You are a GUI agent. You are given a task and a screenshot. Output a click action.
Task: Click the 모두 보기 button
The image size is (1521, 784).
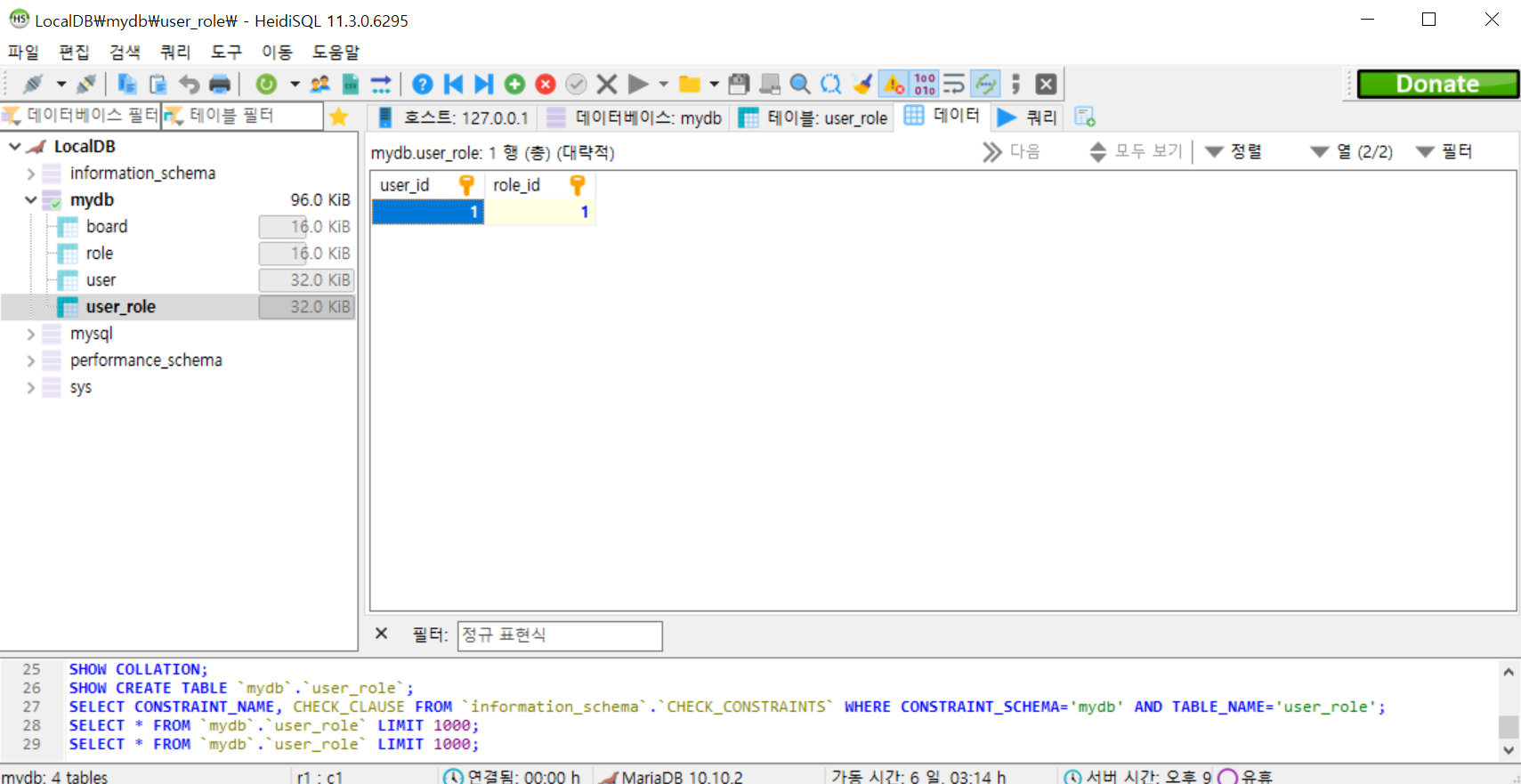pos(1137,151)
